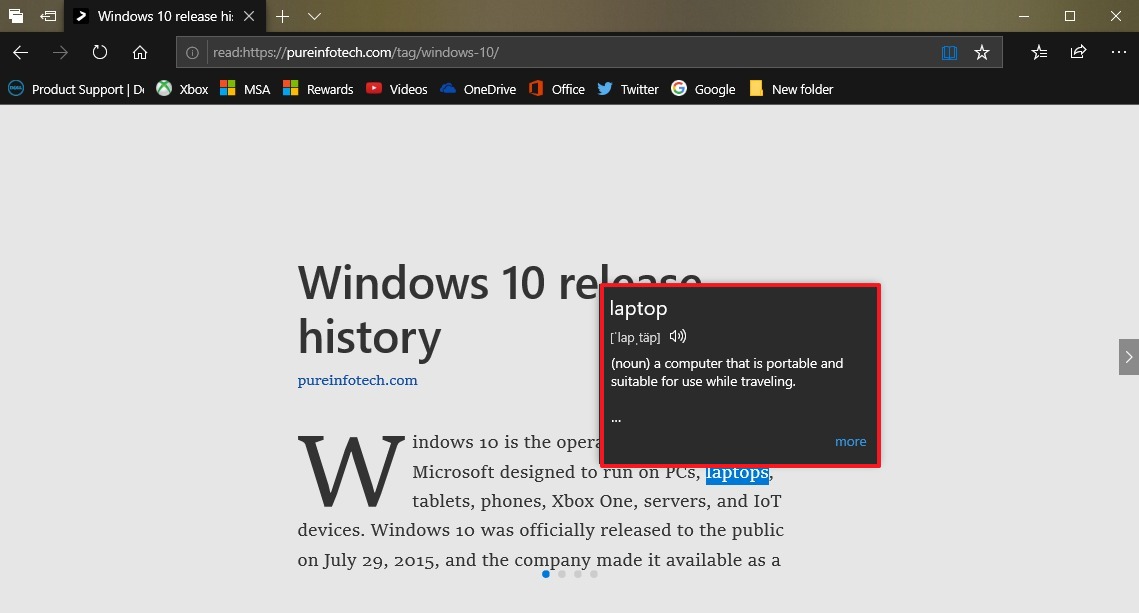
Task: Click the laptop heading in definition popup
Action: click(639, 309)
